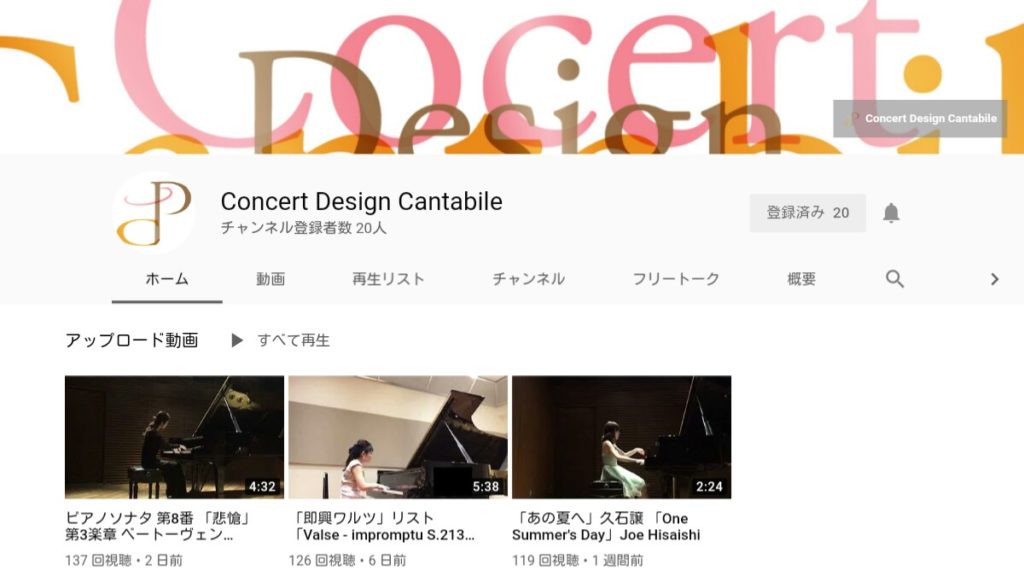
Task: Open the 動画 tab
Action: pyautogui.click(x=270, y=279)
